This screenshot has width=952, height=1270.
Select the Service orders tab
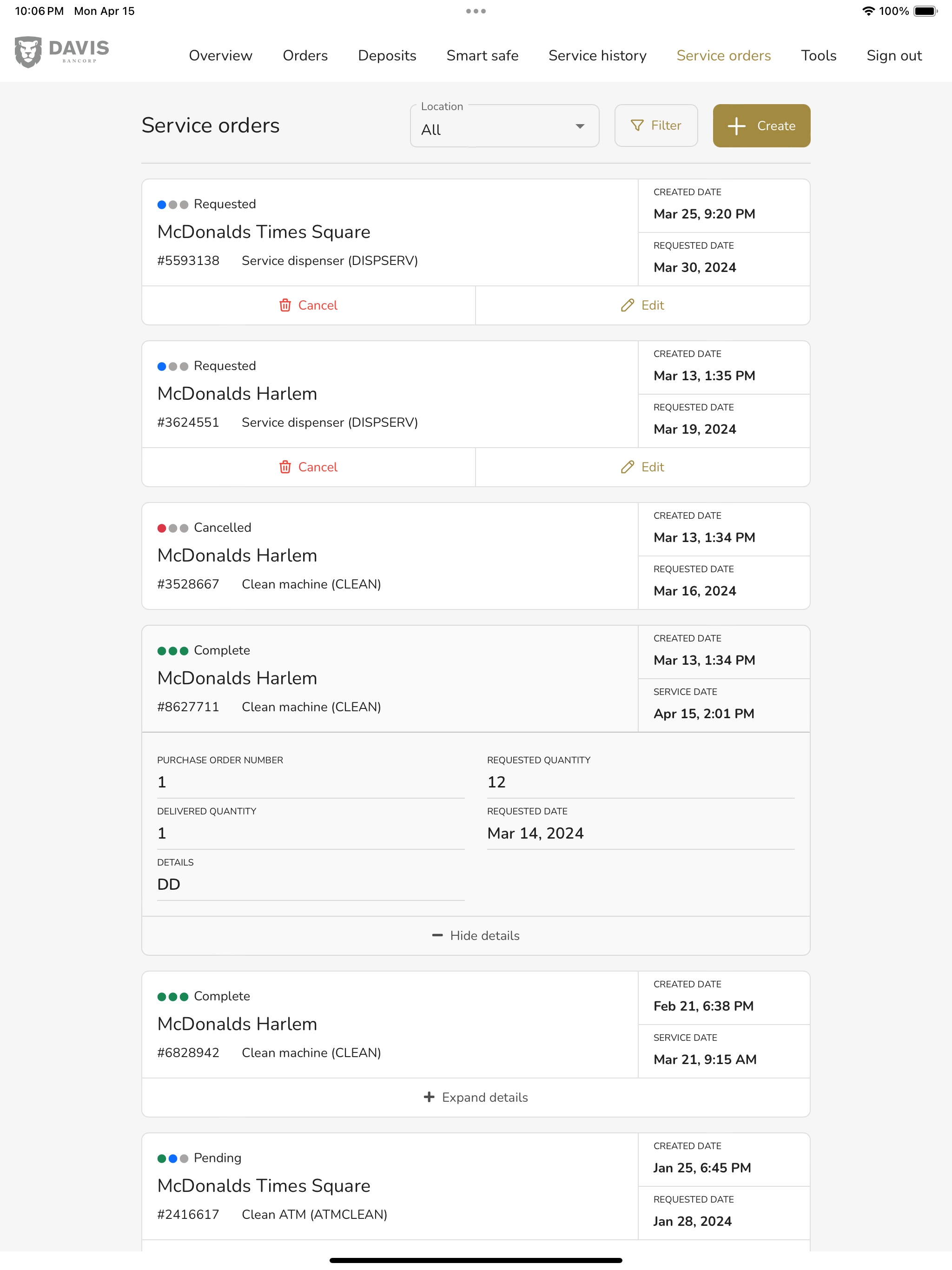pos(723,56)
